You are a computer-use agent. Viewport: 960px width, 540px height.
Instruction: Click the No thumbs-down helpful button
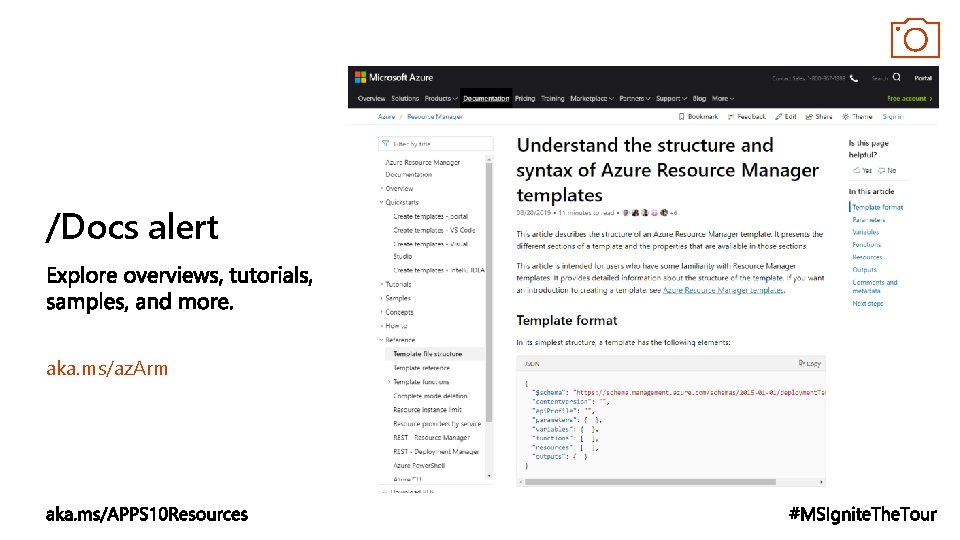(887, 170)
